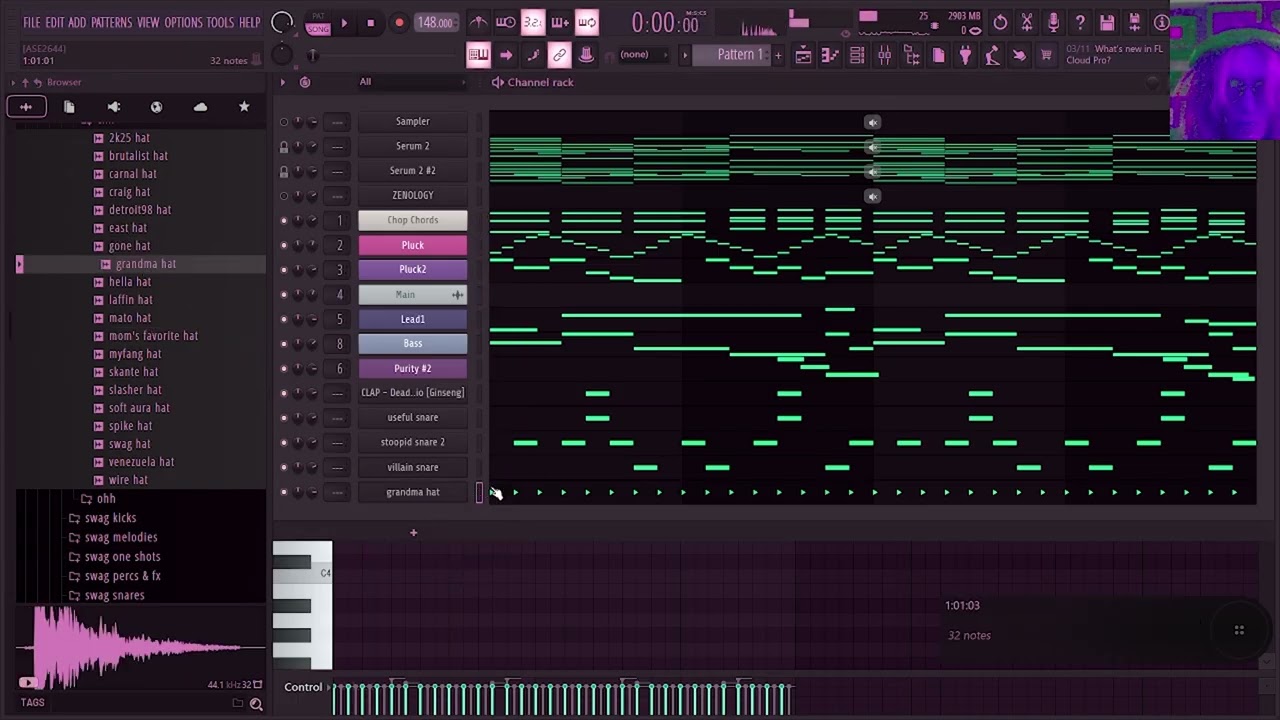Select the villain snare channel button
Screen dimensions: 1280x720
[412, 467]
